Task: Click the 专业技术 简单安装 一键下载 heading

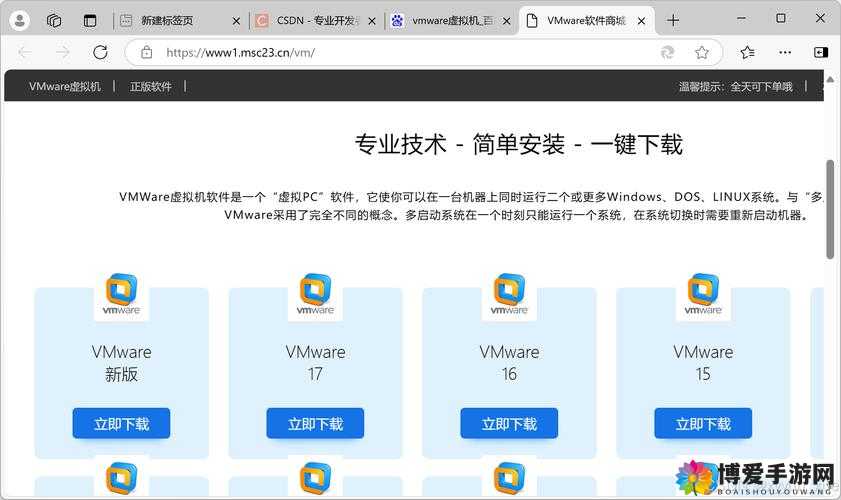Action: (x=519, y=144)
